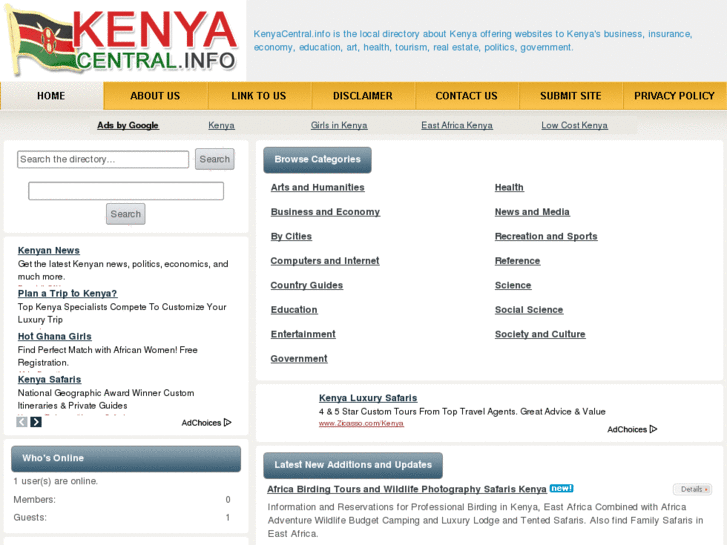Go to previous ad arrow

22,422
